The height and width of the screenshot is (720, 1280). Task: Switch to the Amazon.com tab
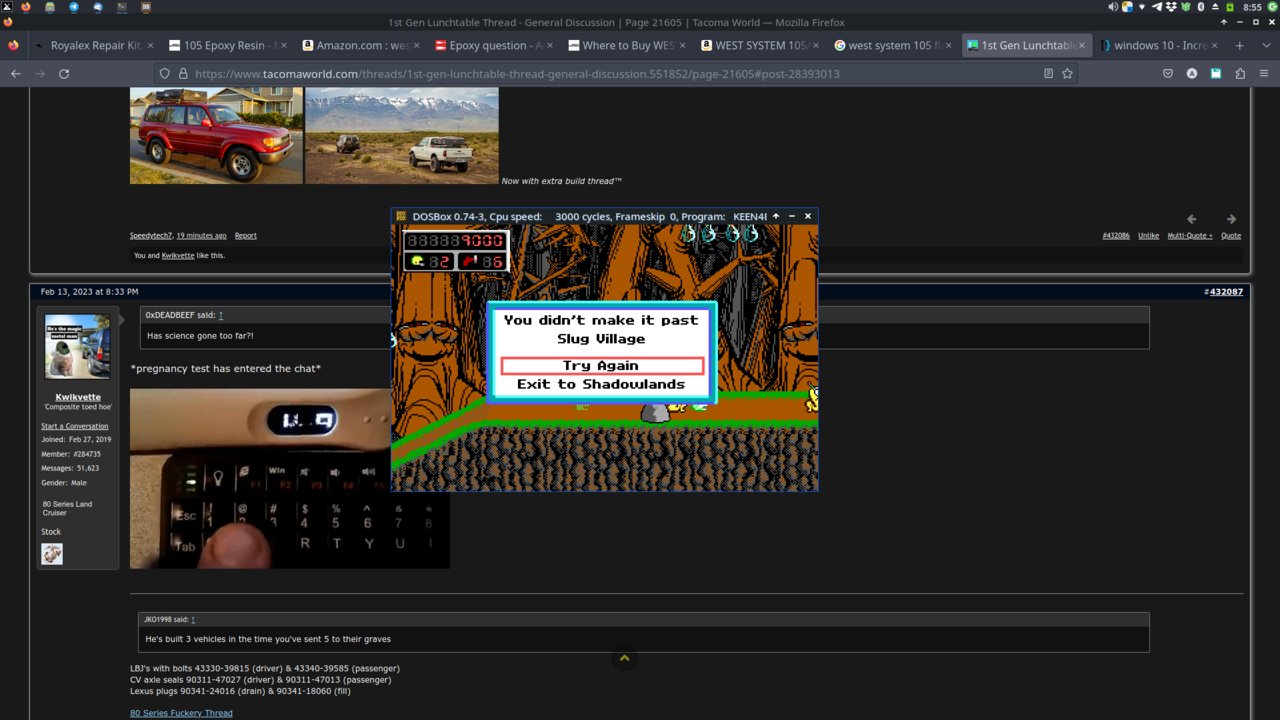[359, 45]
